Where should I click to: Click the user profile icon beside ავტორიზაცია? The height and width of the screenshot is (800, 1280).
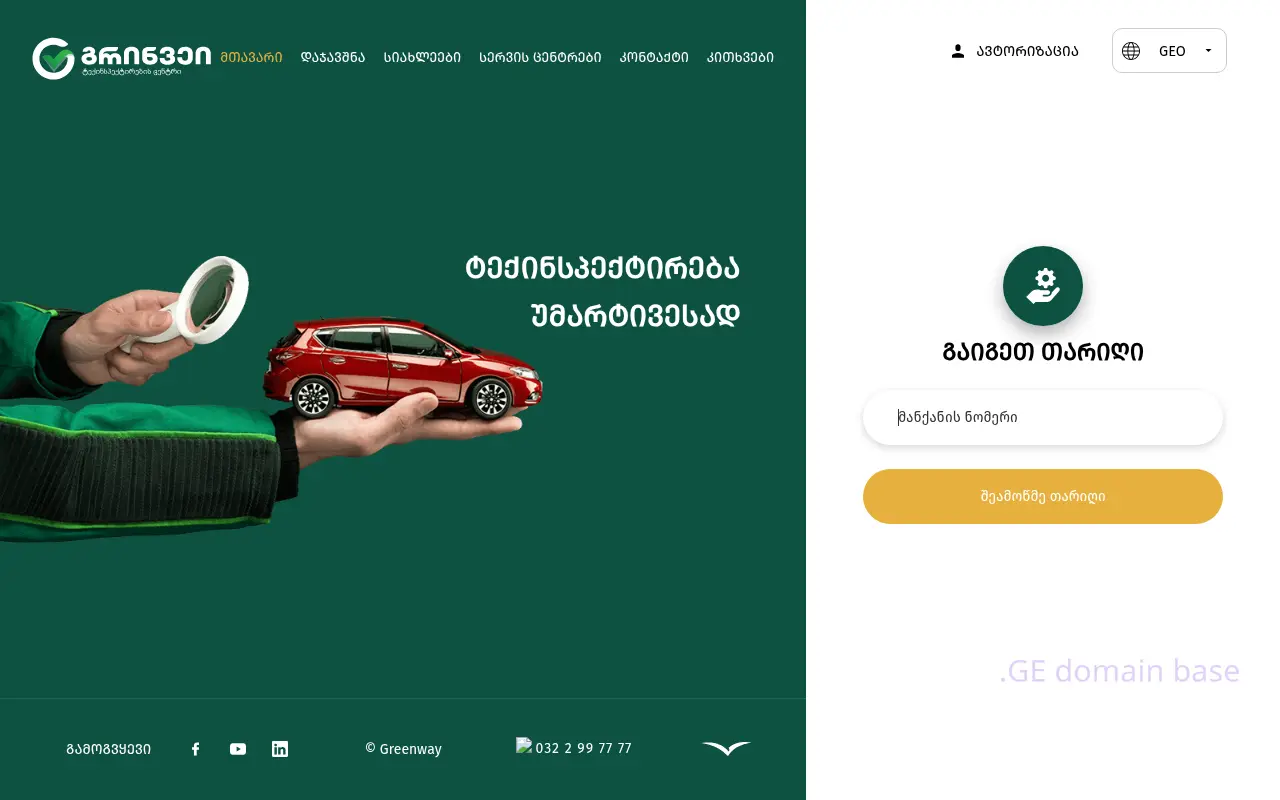click(x=958, y=51)
